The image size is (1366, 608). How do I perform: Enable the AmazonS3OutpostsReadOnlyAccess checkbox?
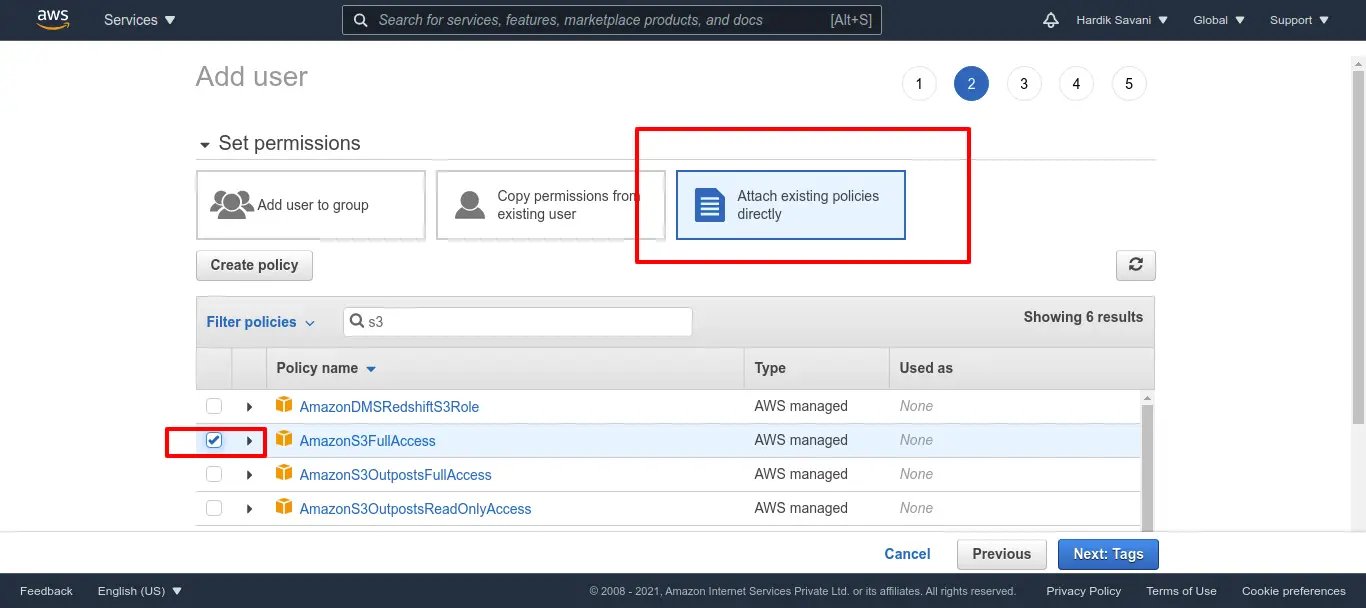214,508
